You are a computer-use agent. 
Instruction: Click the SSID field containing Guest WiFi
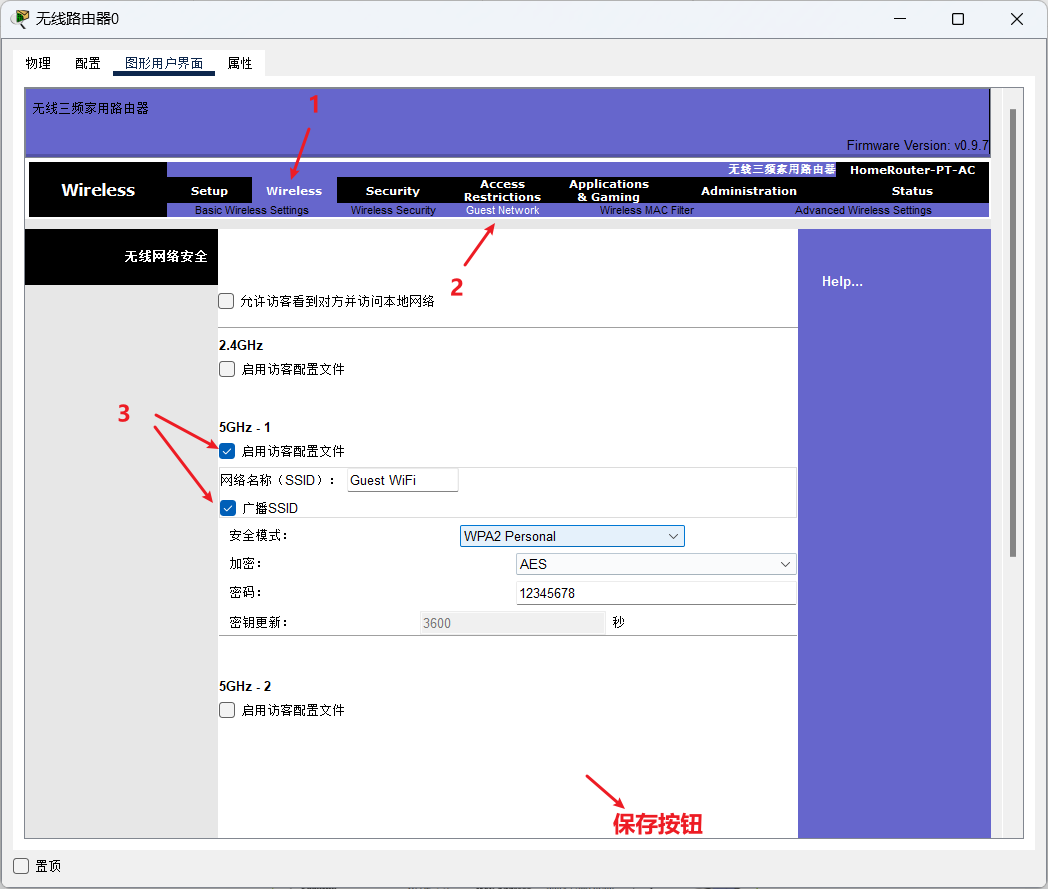point(403,480)
